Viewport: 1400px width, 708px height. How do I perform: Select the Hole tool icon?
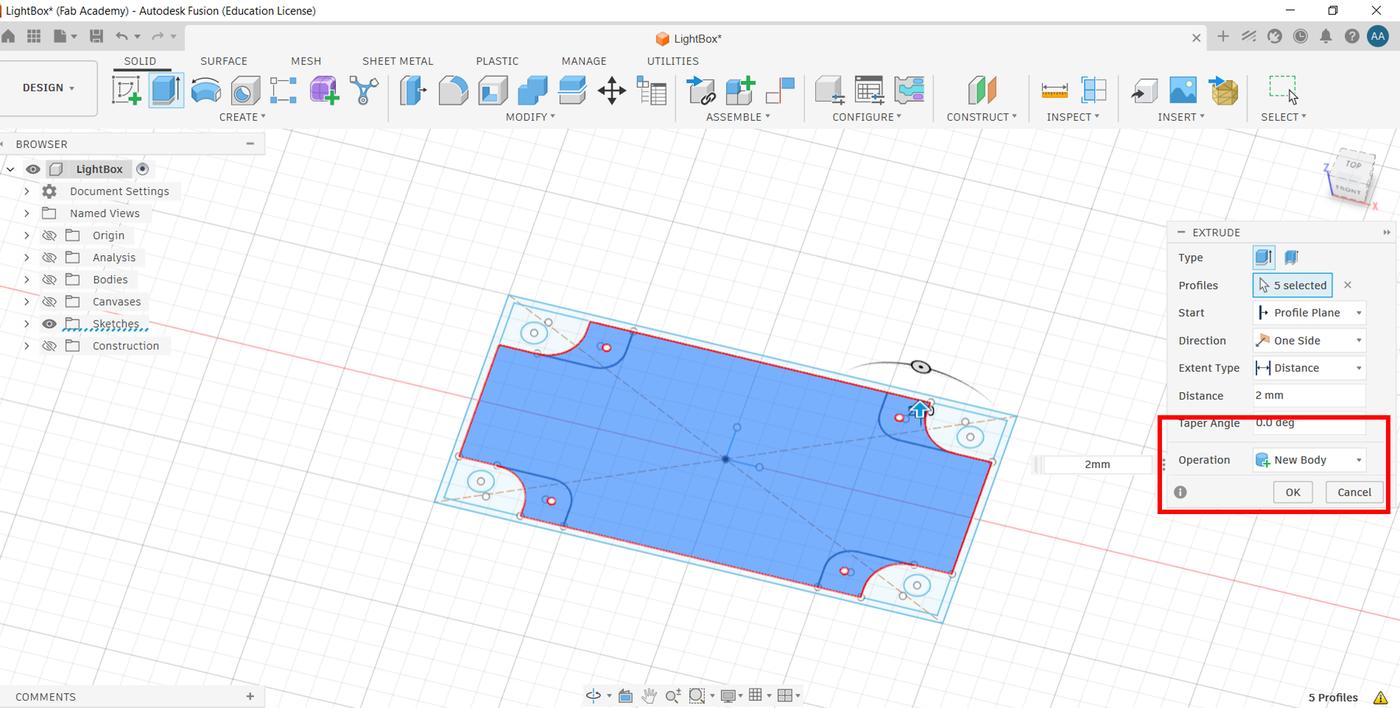[245, 91]
